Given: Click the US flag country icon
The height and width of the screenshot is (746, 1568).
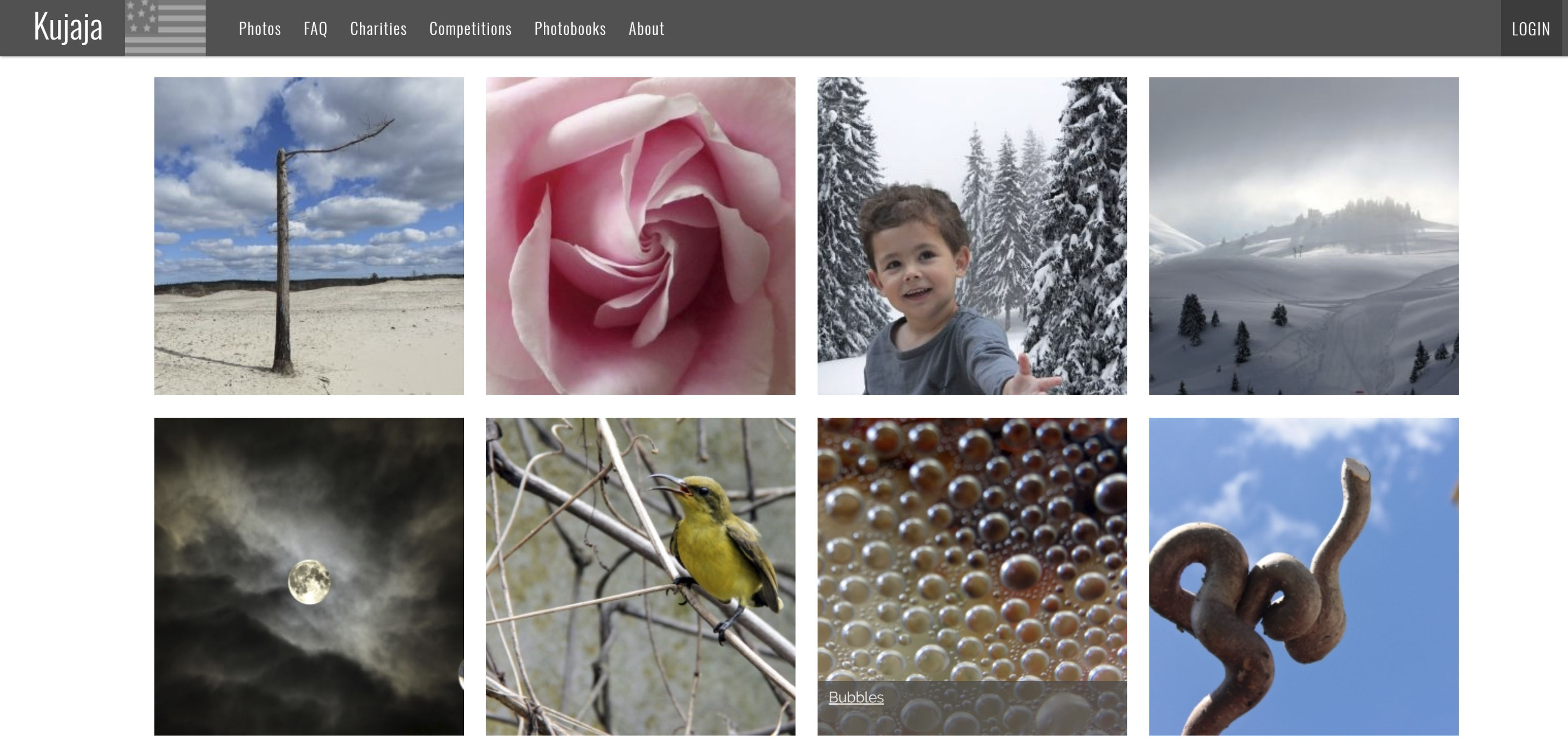Looking at the screenshot, I should tap(165, 27).
